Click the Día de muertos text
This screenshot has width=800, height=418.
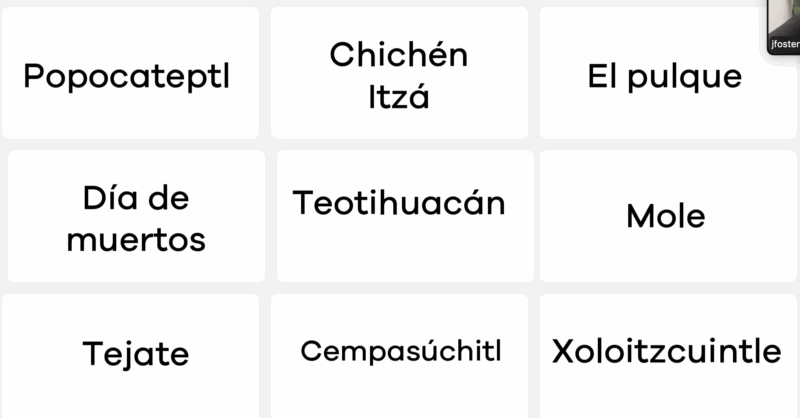click(x=136, y=219)
